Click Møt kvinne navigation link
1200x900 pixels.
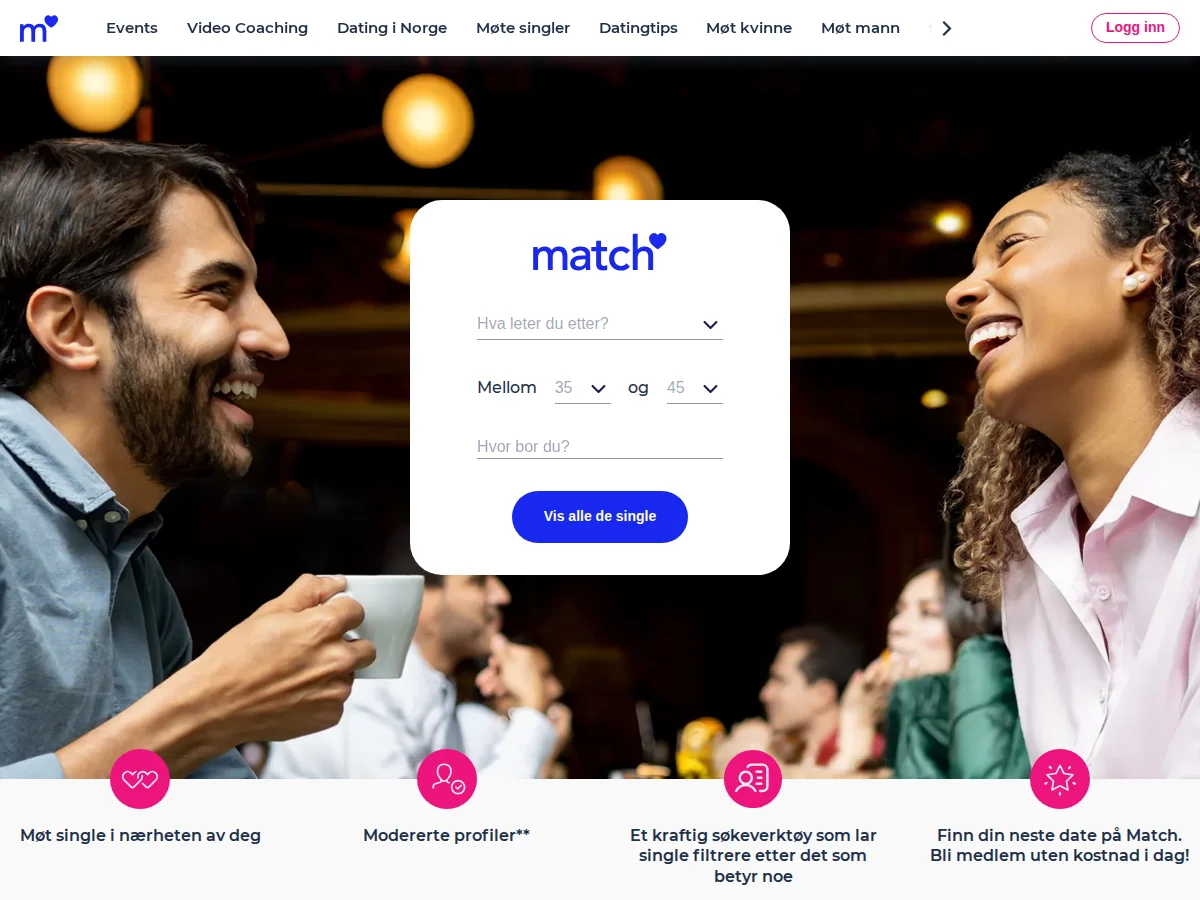coord(749,28)
